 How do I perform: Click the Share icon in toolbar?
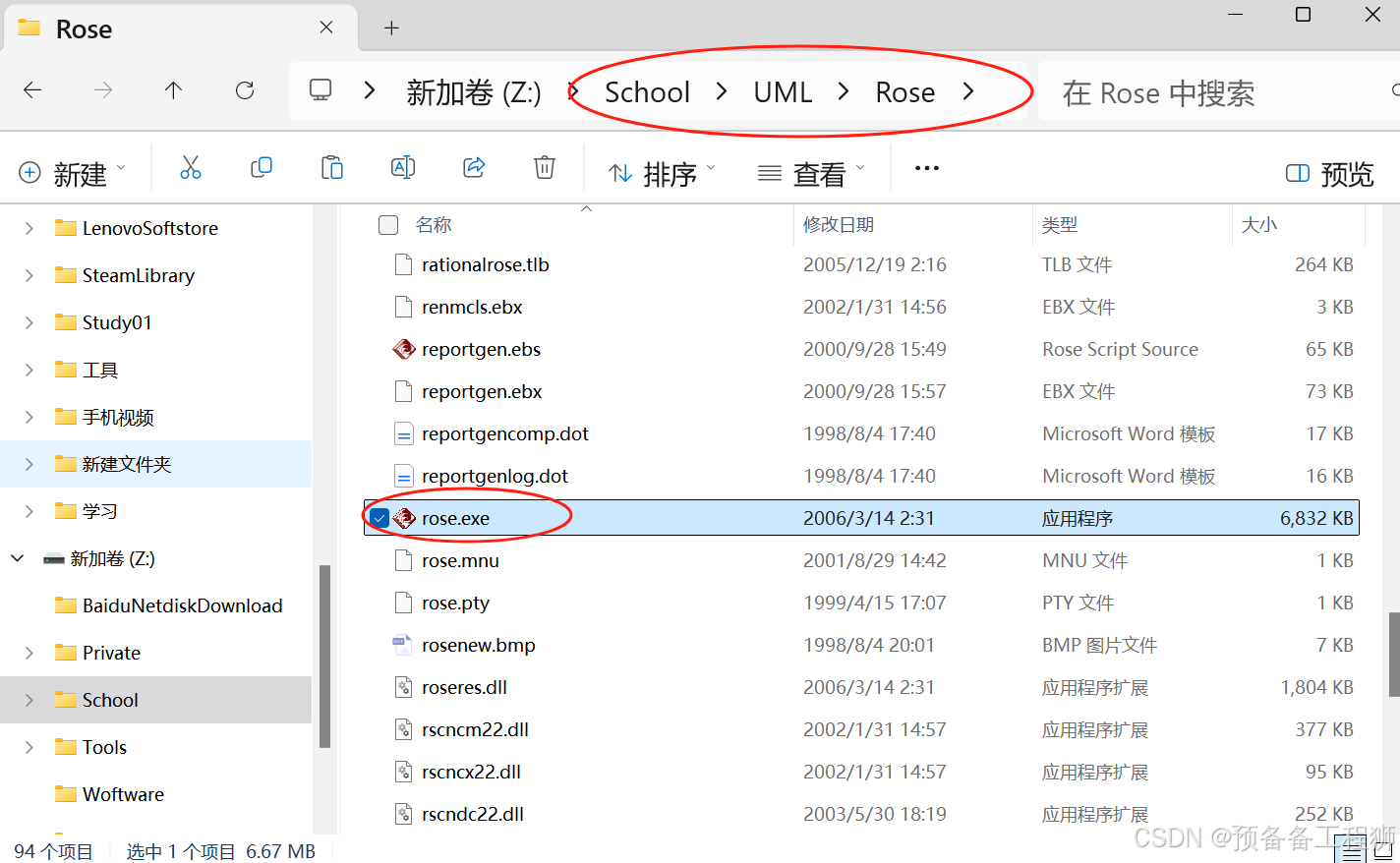[x=474, y=168]
